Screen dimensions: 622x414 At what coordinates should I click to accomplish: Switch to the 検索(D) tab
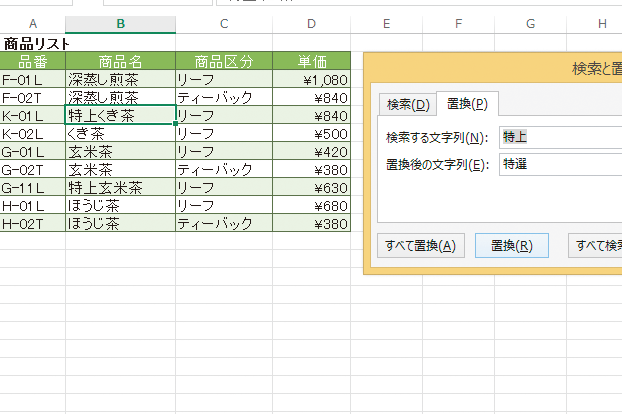click(408, 105)
